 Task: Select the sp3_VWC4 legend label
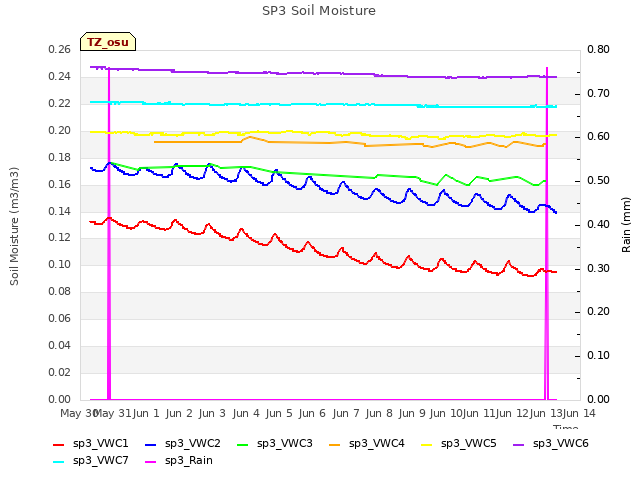pyautogui.click(x=376, y=443)
